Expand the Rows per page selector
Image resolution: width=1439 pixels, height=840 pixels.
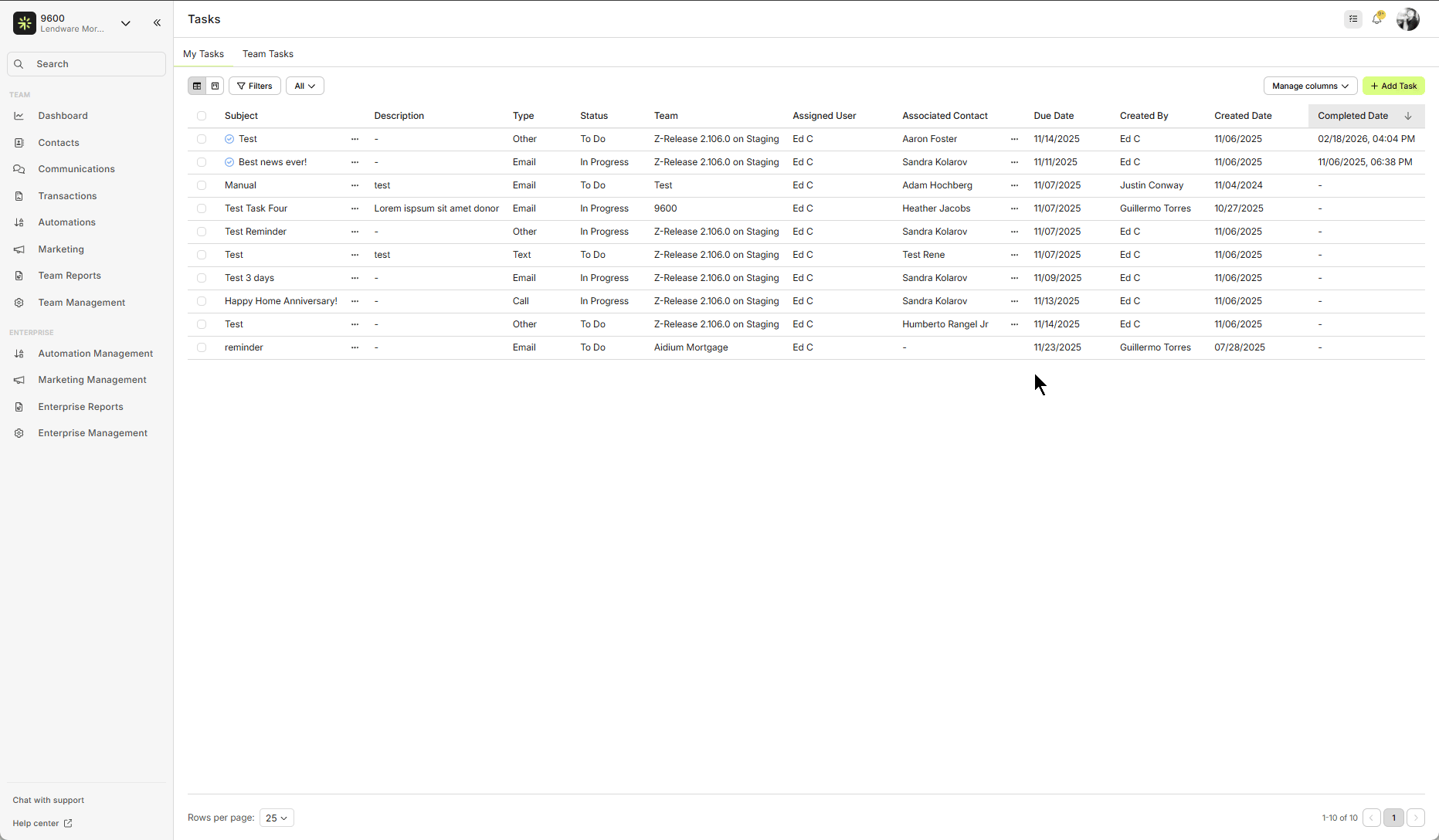276,818
